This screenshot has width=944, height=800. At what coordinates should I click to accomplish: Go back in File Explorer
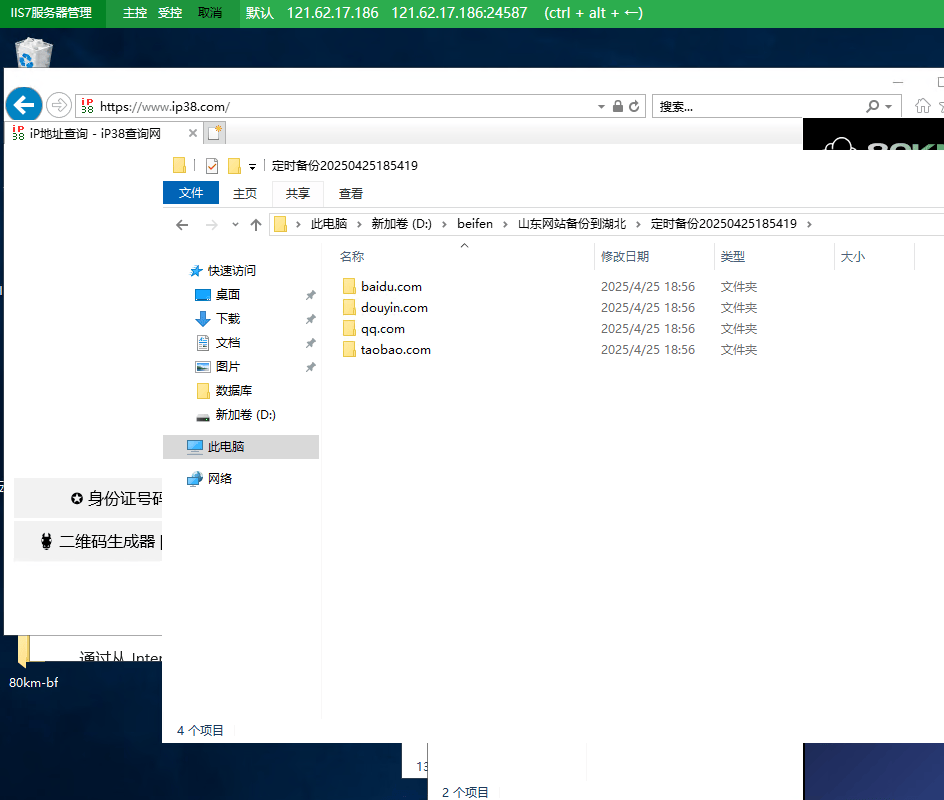(x=182, y=225)
